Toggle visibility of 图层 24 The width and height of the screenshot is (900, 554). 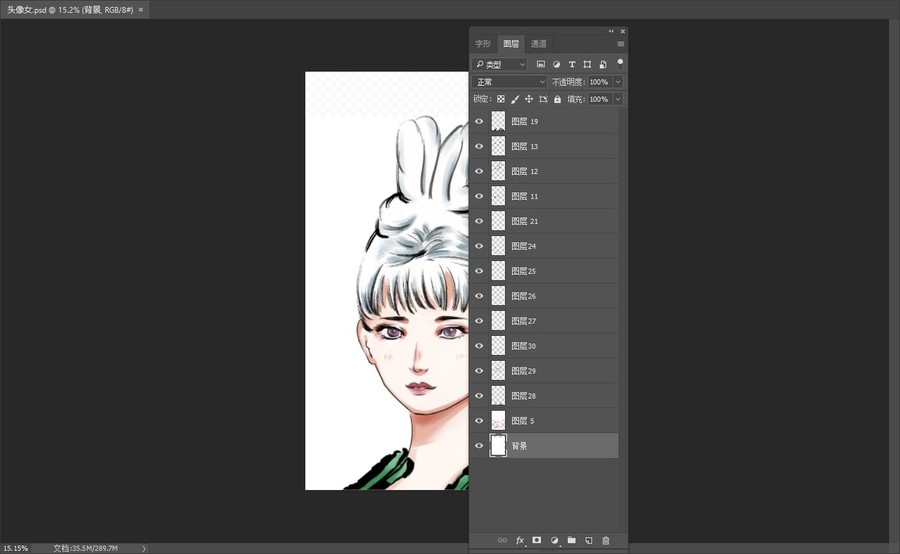pos(479,246)
